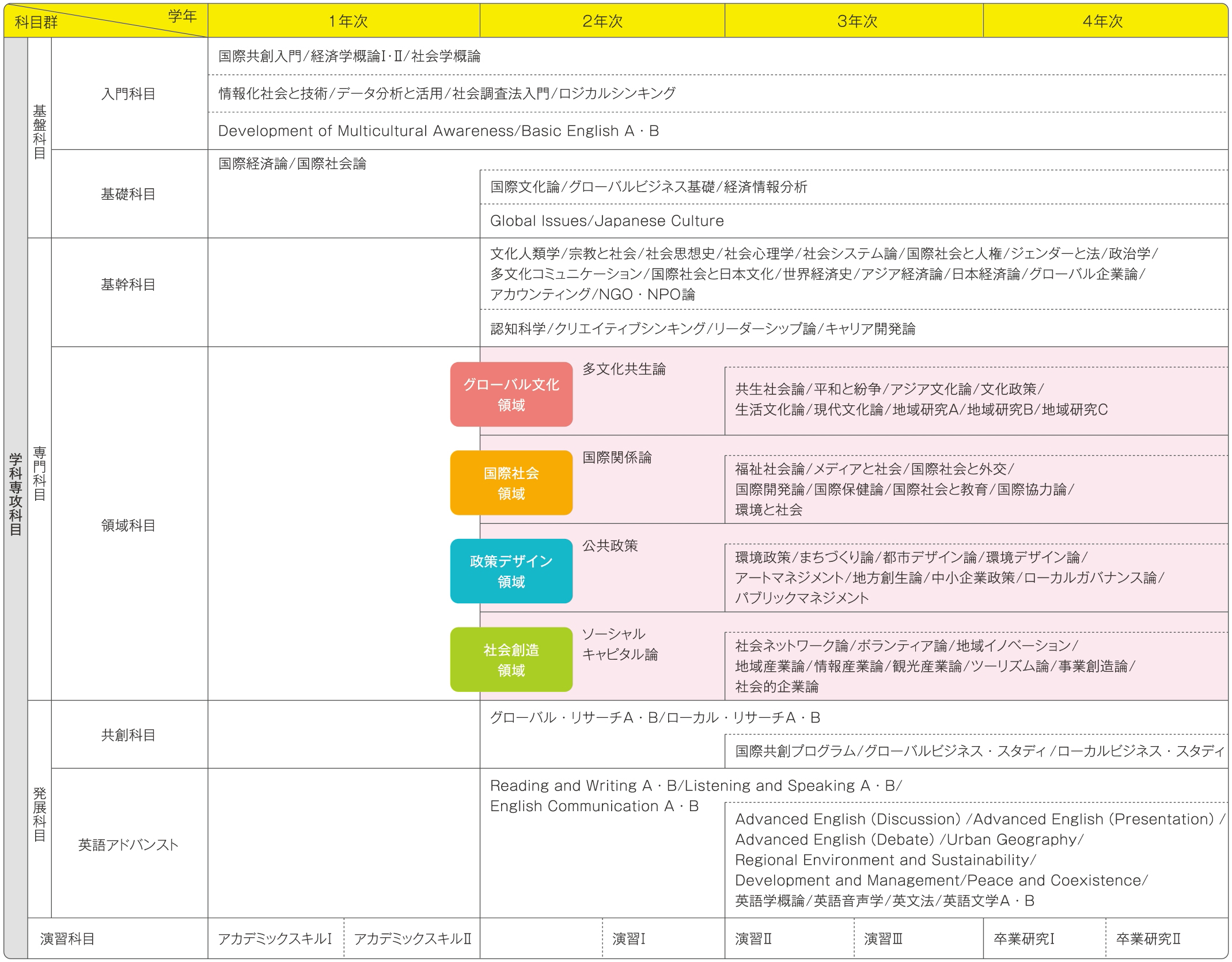This screenshot has width=1232, height=962.
Task: Click the 社会的企業論 course
Action: point(776,686)
